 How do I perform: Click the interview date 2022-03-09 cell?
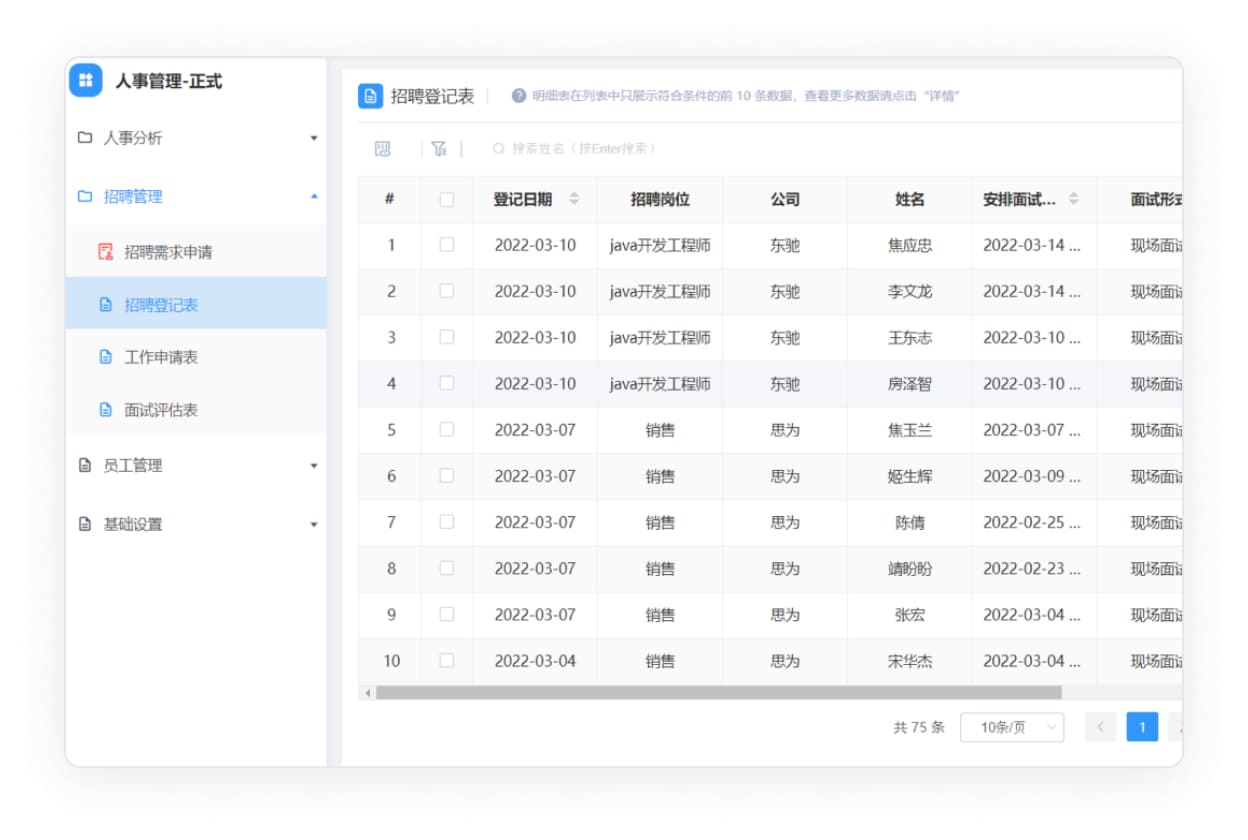coord(1032,476)
